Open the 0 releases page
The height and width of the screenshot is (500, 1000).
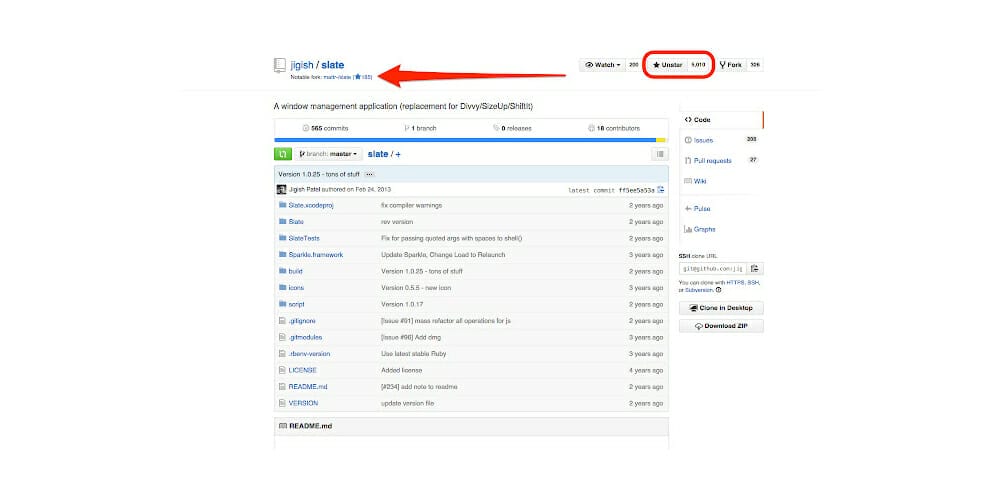coord(512,128)
